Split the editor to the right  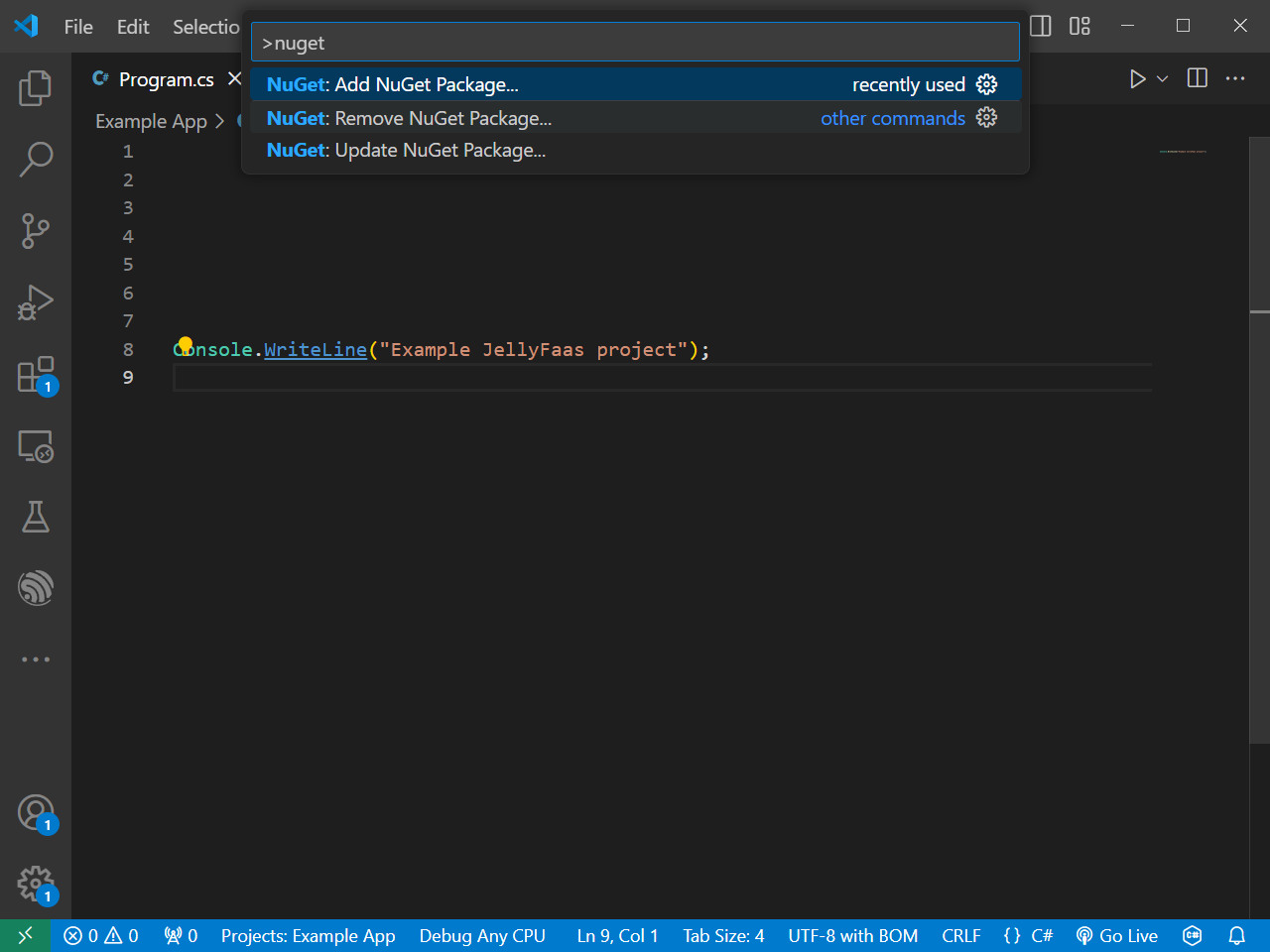(x=1198, y=78)
